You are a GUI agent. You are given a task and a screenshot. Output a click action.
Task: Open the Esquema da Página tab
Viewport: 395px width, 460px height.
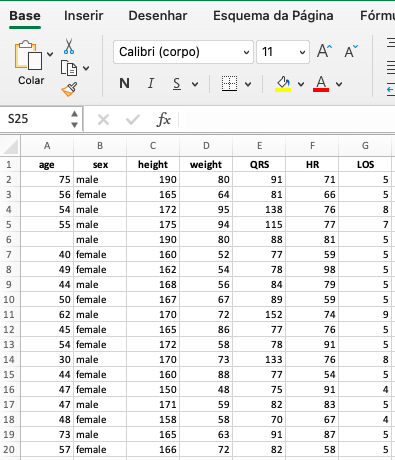(x=273, y=16)
